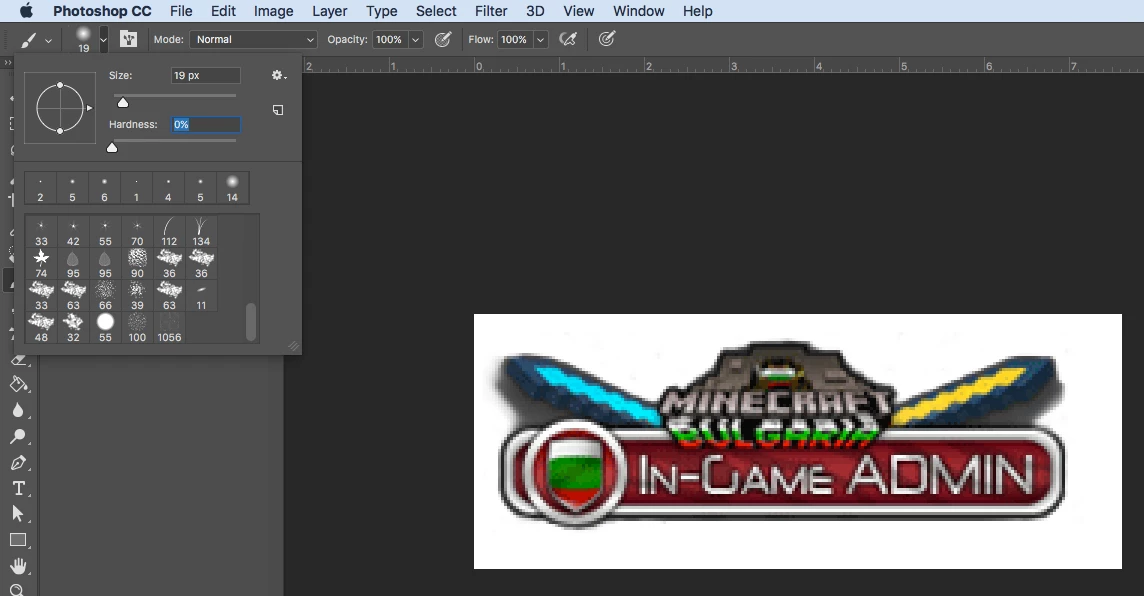The width and height of the screenshot is (1144, 596).
Task: Pick the small stroke brush labeled 11
Action: click(201, 295)
